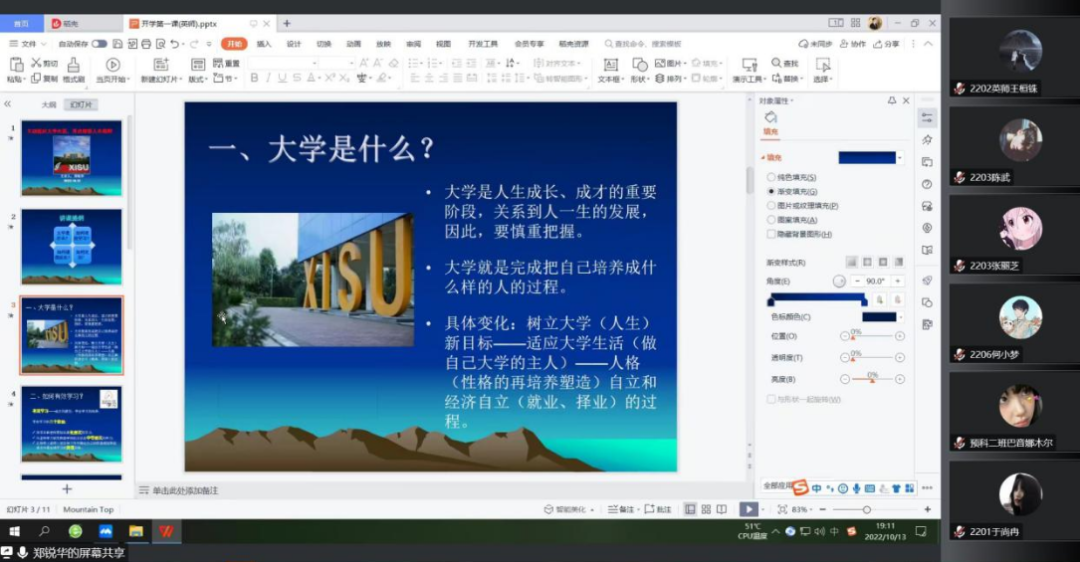Click the WPS app icon in taskbar
Image resolution: width=1080 pixels, height=562 pixels.
165,531
